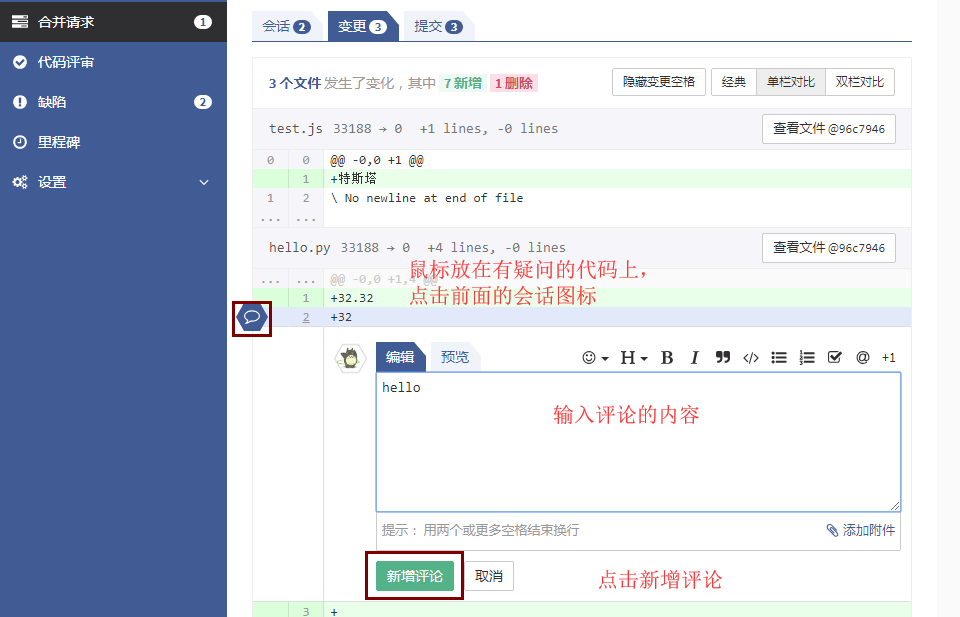Image resolution: width=960 pixels, height=617 pixels.
Task: Click 查看文件 for test.js
Action: click(828, 129)
